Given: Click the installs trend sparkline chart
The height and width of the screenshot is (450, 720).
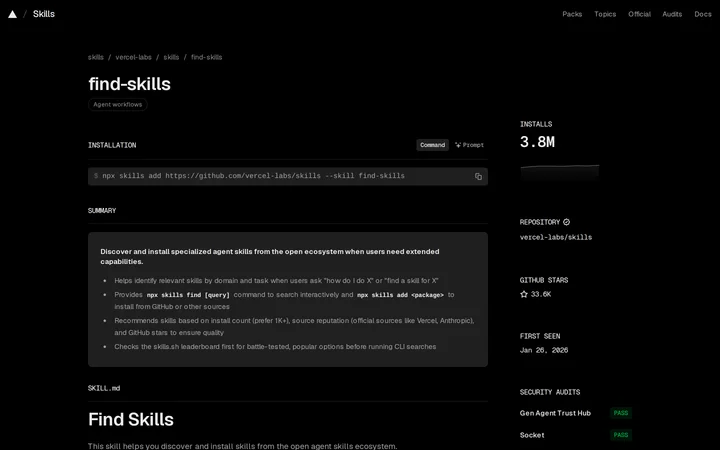Looking at the screenshot, I should coord(560,173).
